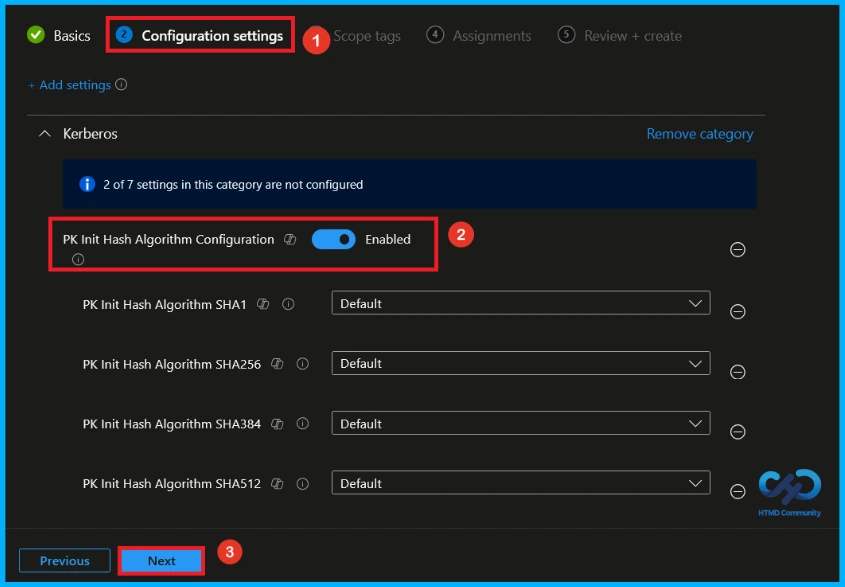Image resolution: width=845 pixels, height=587 pixels.
Task: Show info for PK Init Hash Algorithm SHA256
Action: pos(303,364)
